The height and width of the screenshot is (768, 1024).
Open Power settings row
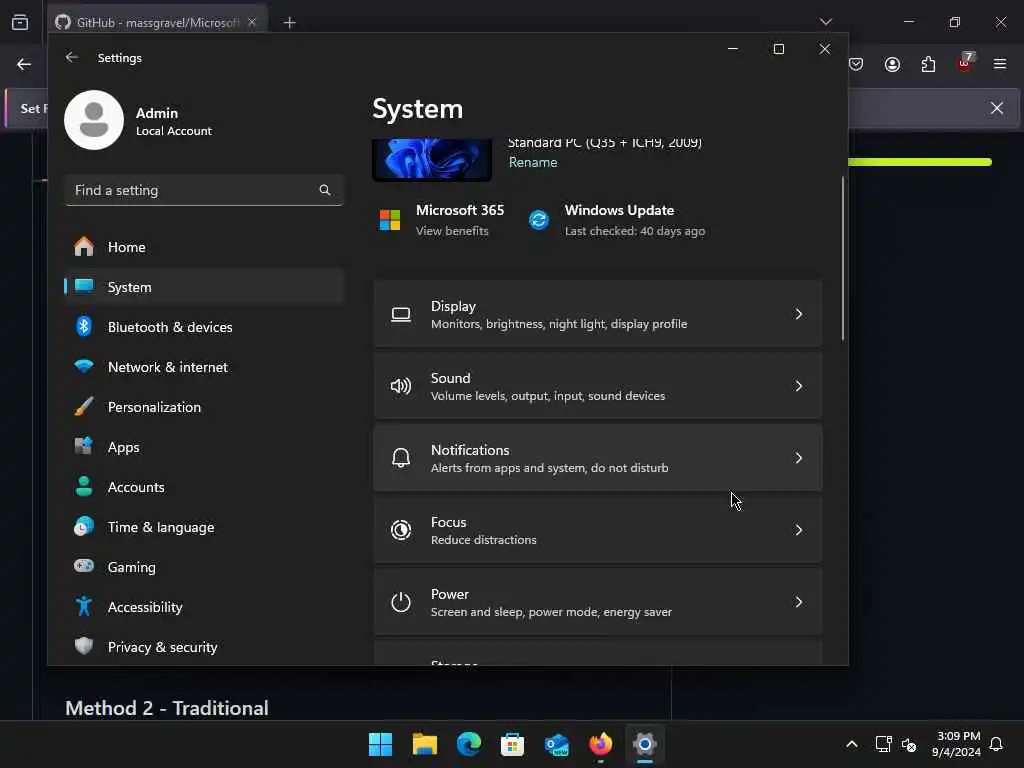(x=598, y=601)
